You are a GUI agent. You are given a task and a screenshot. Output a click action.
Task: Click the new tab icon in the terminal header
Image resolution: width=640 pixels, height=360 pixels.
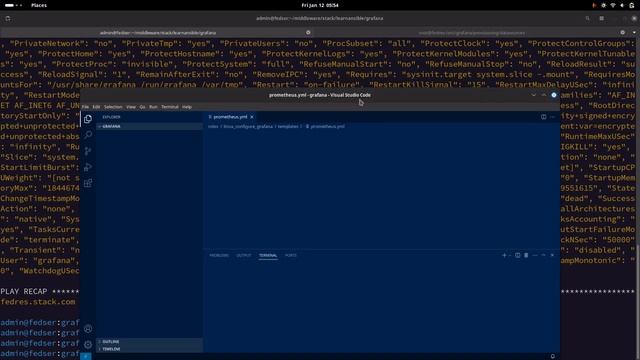pos(8,18)
